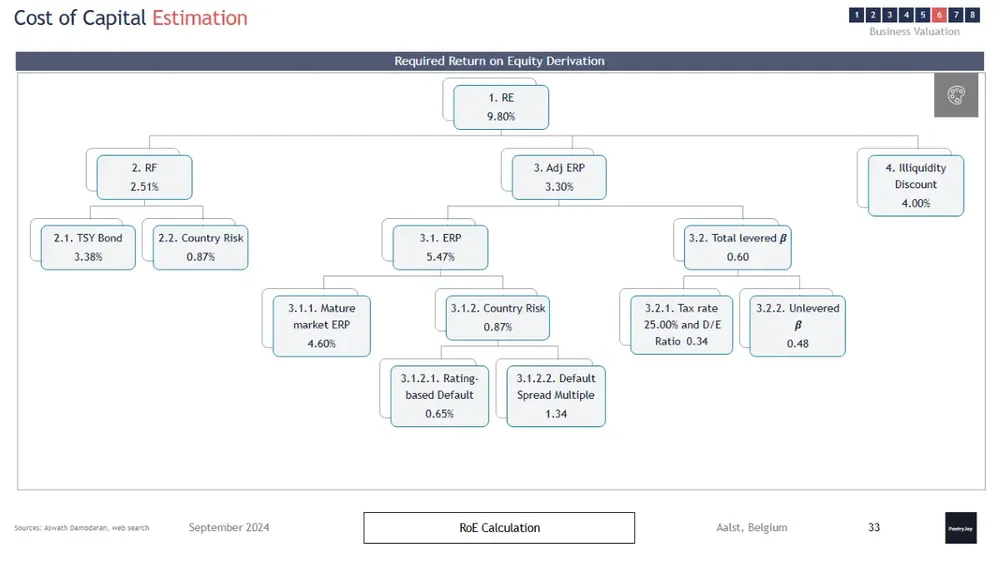Image resolution: width=1000 pixels, height=562 pixels.
Task: Jump to section 1 indicator
Action: point(857,15)
